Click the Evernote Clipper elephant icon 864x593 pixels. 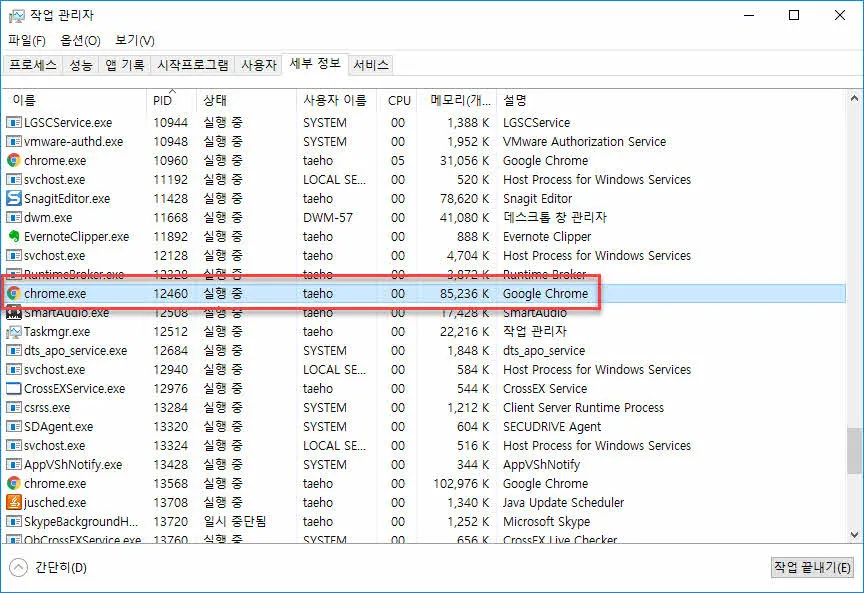[12, 236]
